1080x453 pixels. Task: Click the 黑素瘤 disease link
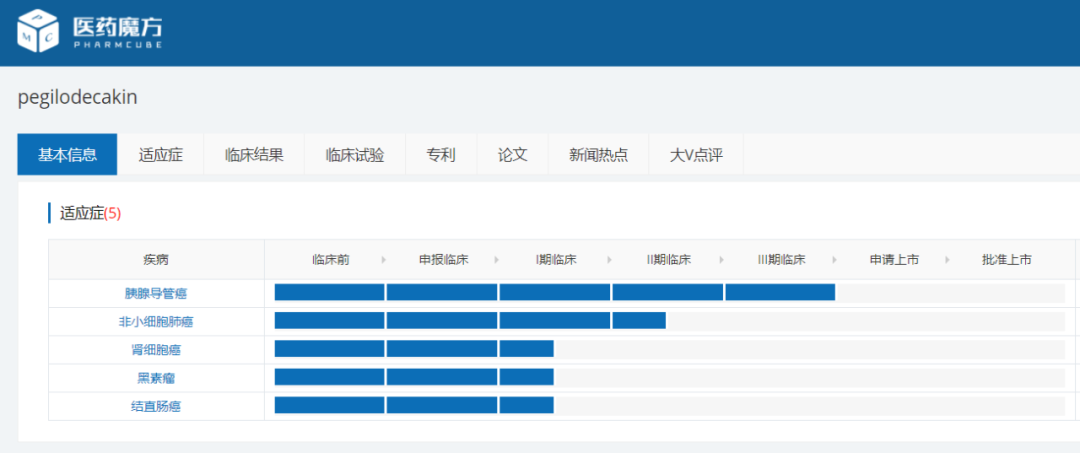[x=156, y=378]
